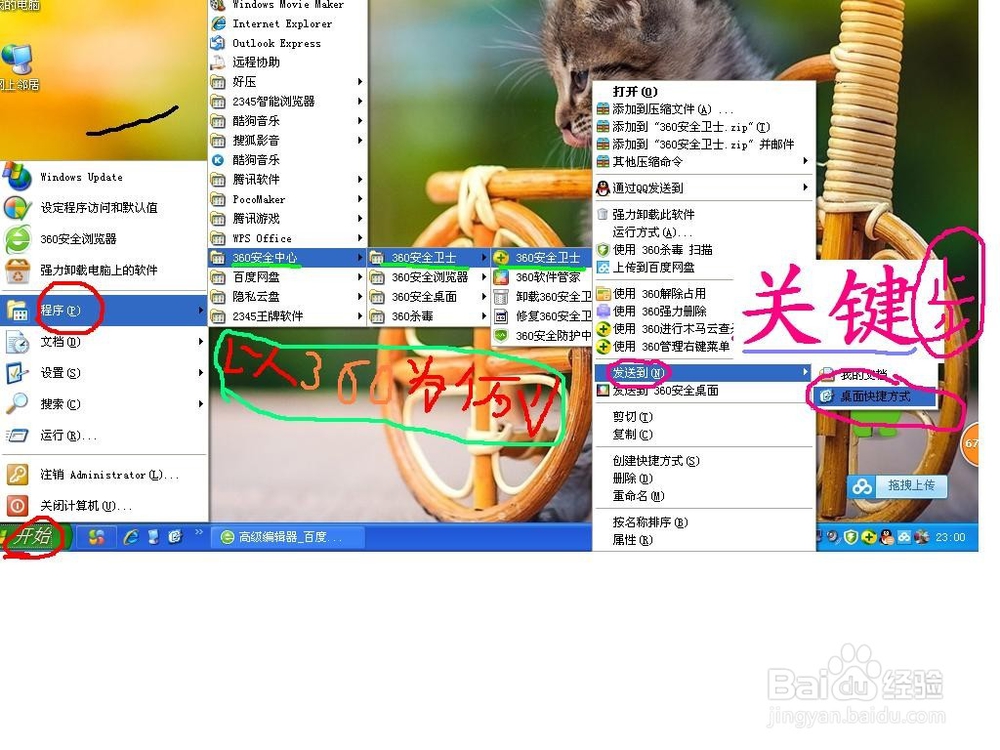Click 注销 Administrator key icon

click(x=17, y=474)
